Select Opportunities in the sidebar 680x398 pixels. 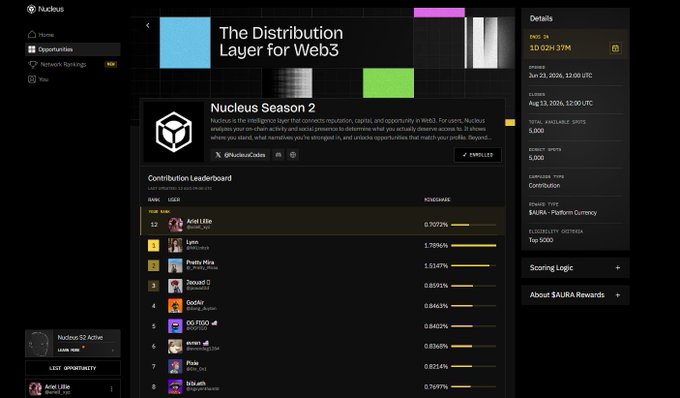(x=73, y=49)
